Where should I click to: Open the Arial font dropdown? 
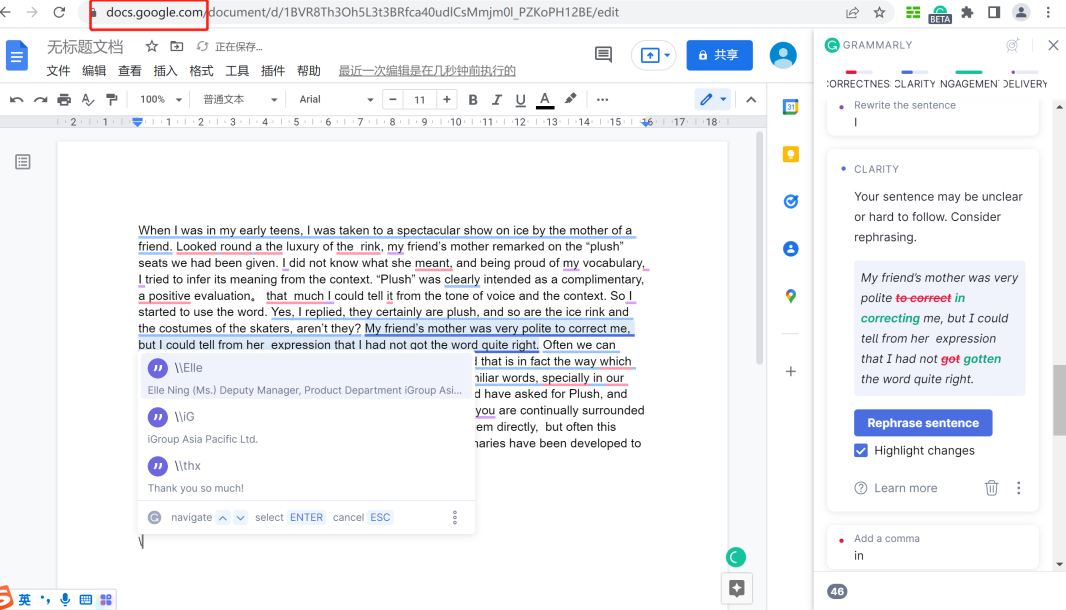point(335,99)
